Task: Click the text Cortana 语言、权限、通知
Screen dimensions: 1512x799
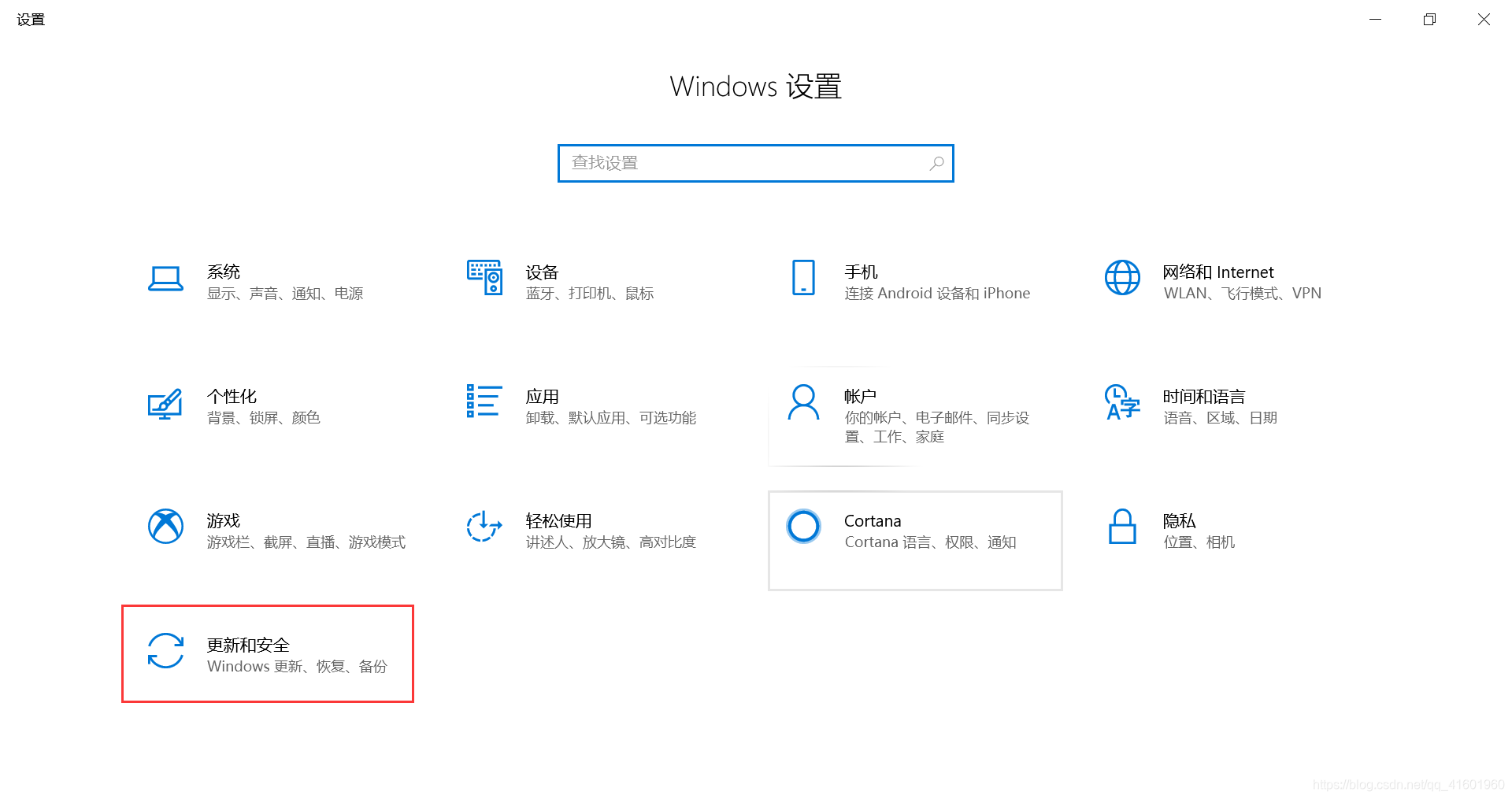Action: pyautogui.click(x=930, y=542)
